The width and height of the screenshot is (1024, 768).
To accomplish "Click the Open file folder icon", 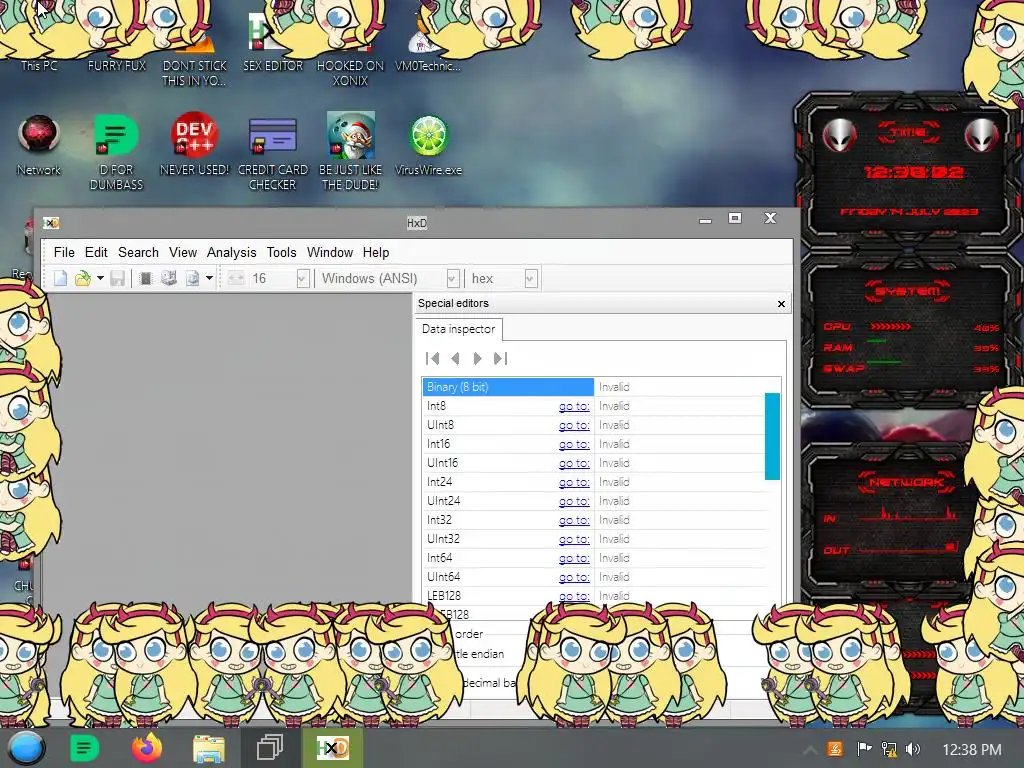I will (x=83, y=279).
